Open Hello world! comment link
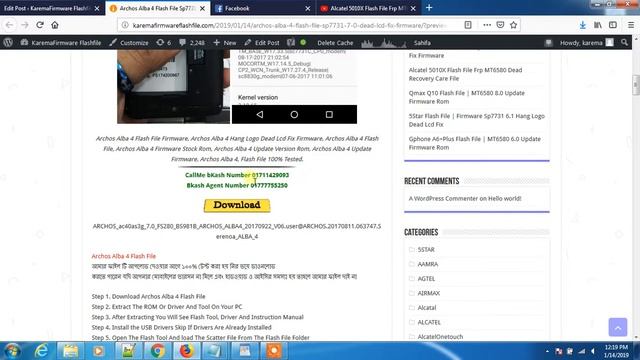 coord(504,198)
